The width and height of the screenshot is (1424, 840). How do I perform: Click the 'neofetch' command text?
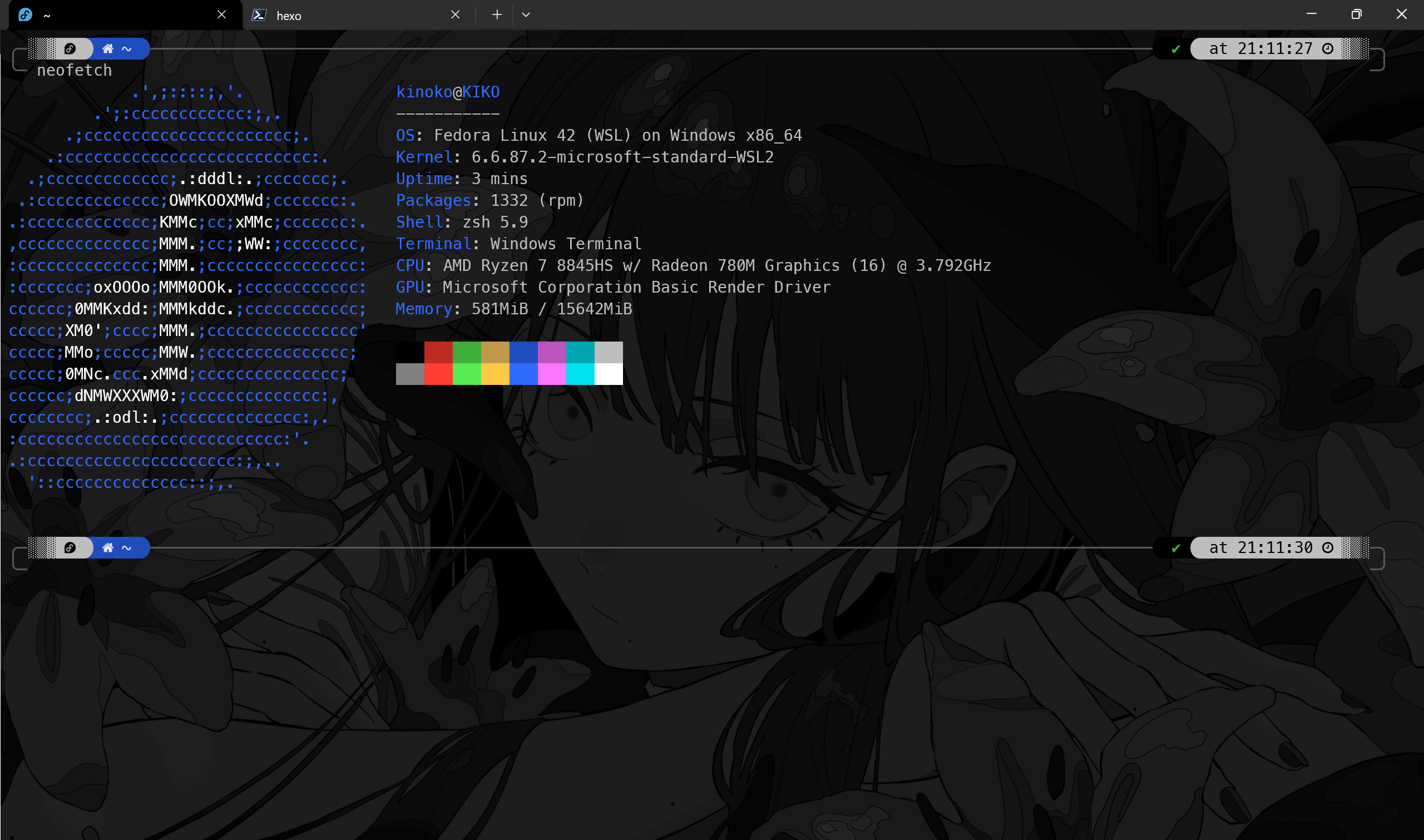(x=75, y=70)
